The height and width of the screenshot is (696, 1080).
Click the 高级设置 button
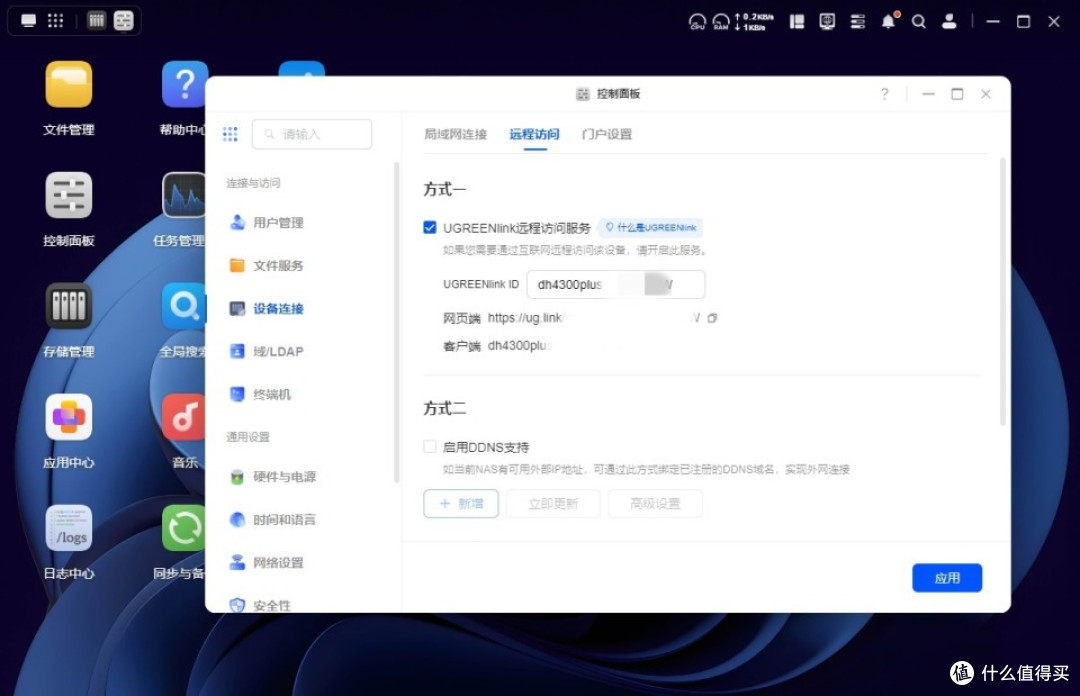[x=655, y=504]
